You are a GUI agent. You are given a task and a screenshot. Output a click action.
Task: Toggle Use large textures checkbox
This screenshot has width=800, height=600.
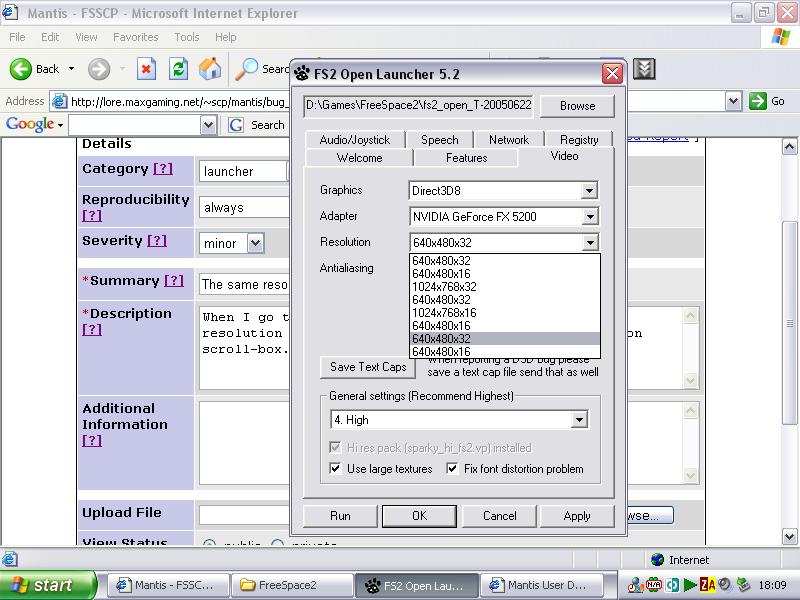click(x=335, y=468)
